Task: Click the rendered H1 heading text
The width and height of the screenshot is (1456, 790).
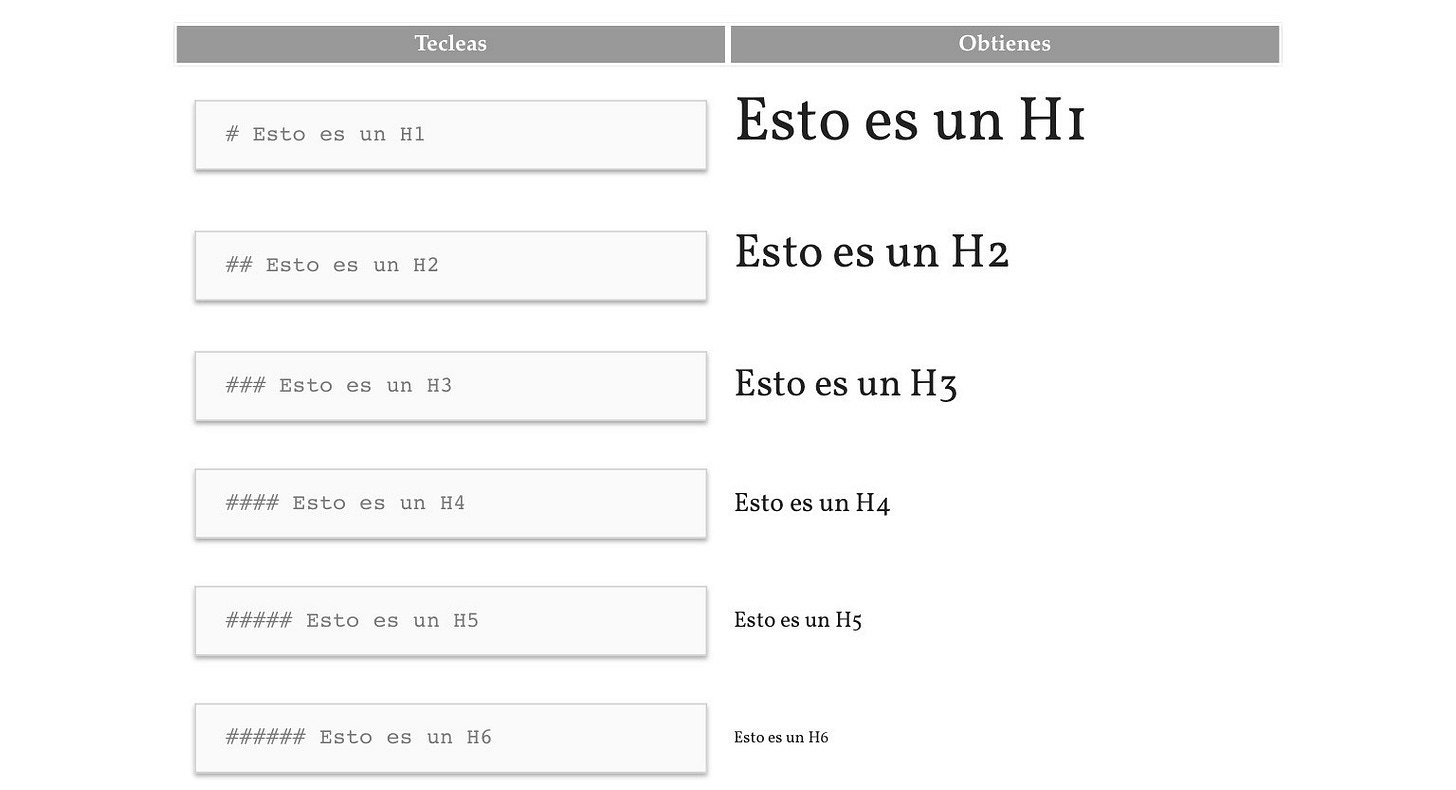Action: 910,121
